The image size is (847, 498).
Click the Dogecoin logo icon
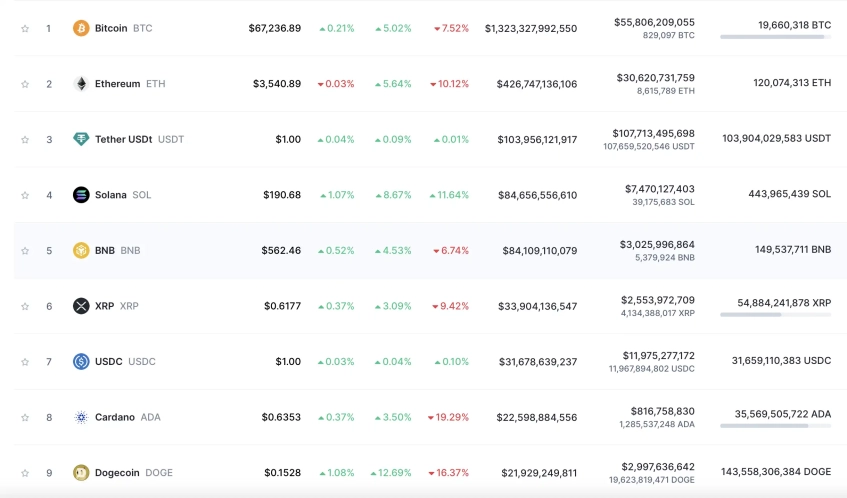[x=81, y=472]
